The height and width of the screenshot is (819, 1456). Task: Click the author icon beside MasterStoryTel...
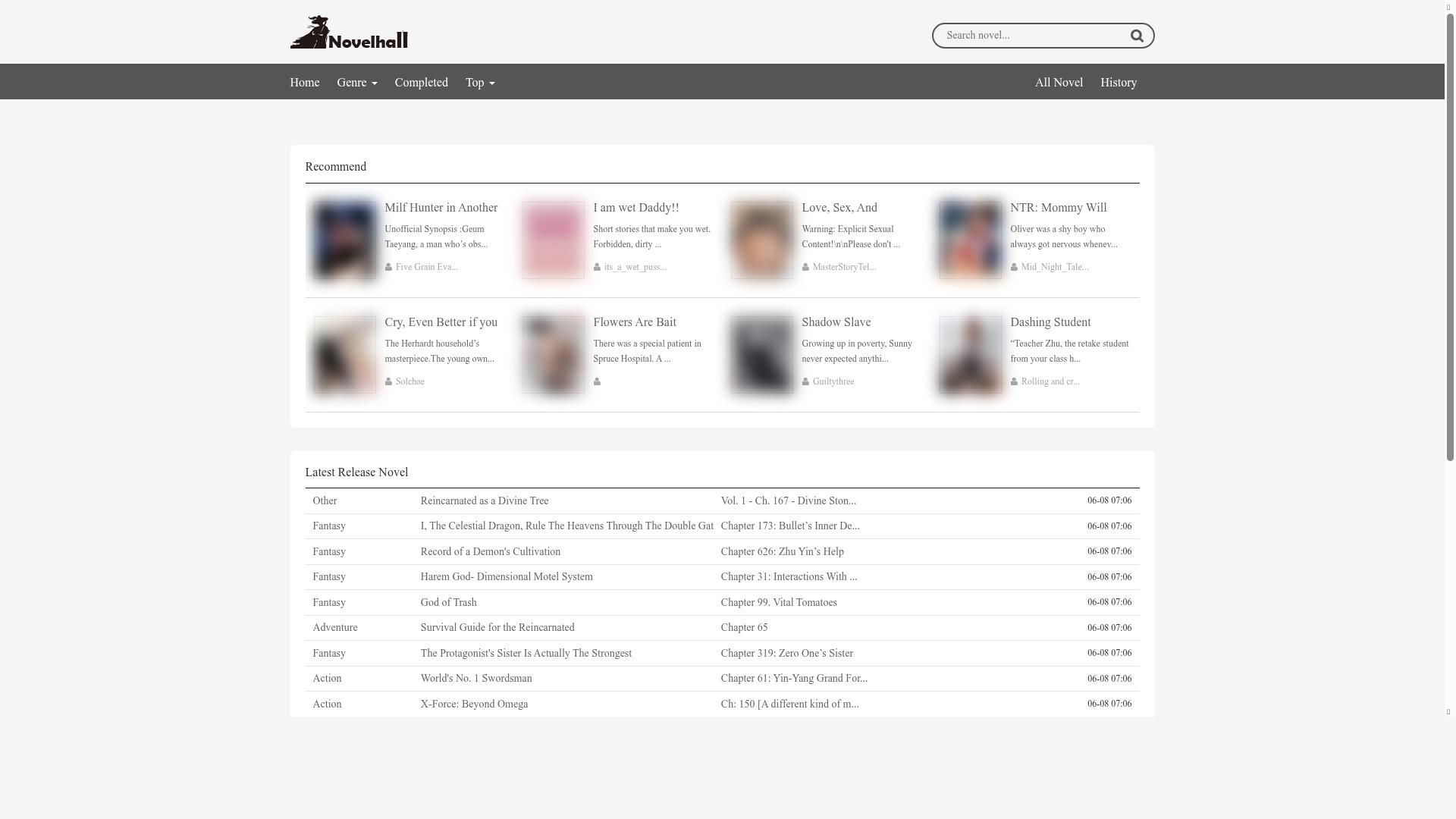[806, 267]
